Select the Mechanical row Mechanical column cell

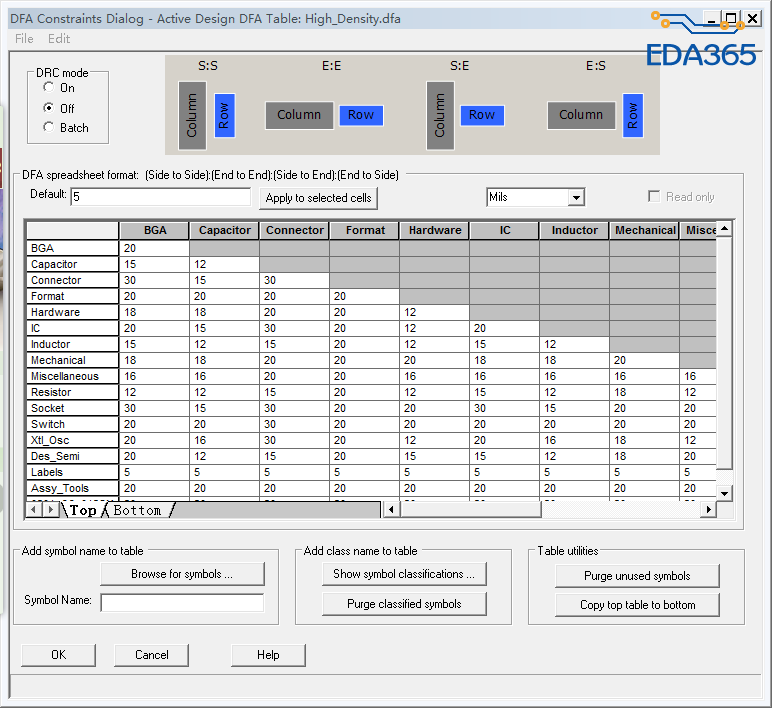pos(645,360)
